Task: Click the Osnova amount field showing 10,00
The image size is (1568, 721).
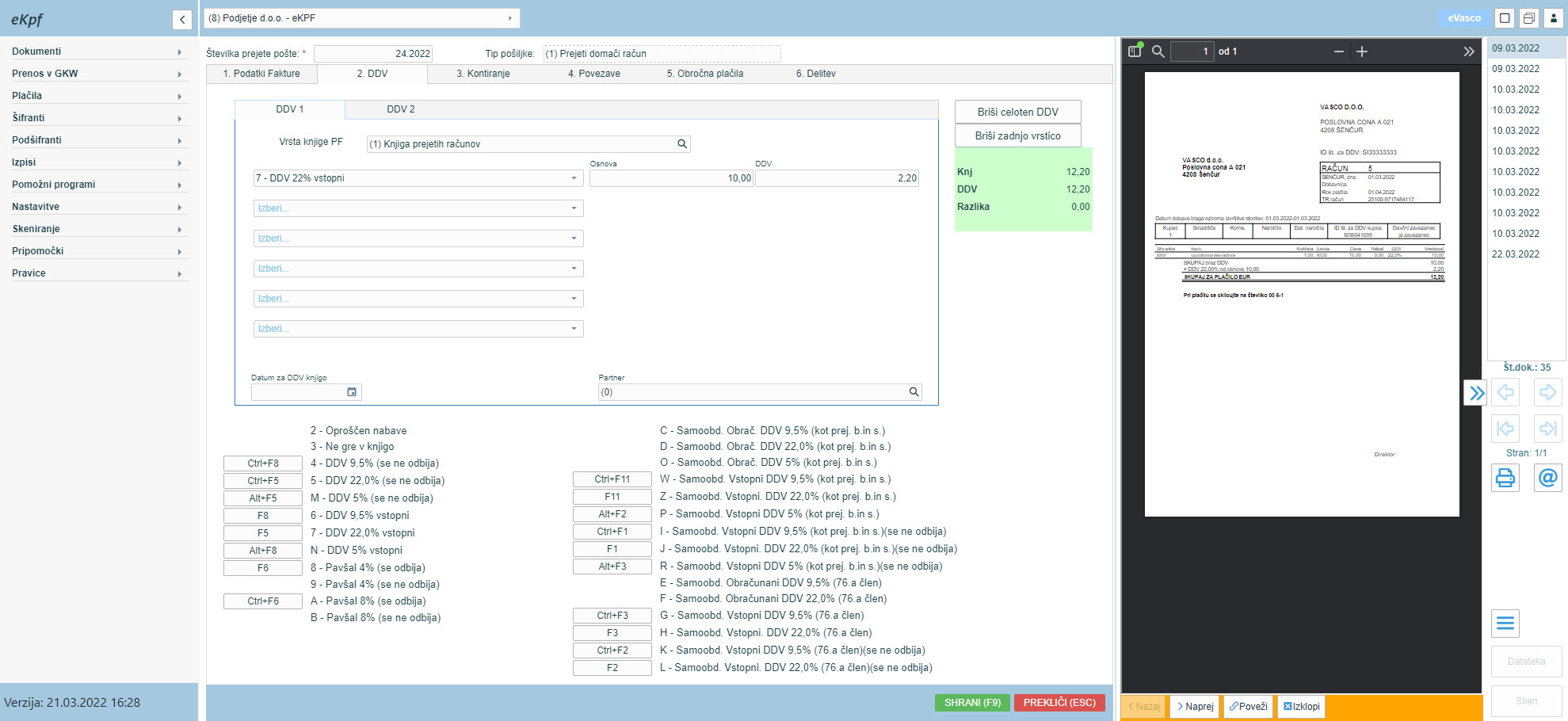Action: tap(671, 178)
